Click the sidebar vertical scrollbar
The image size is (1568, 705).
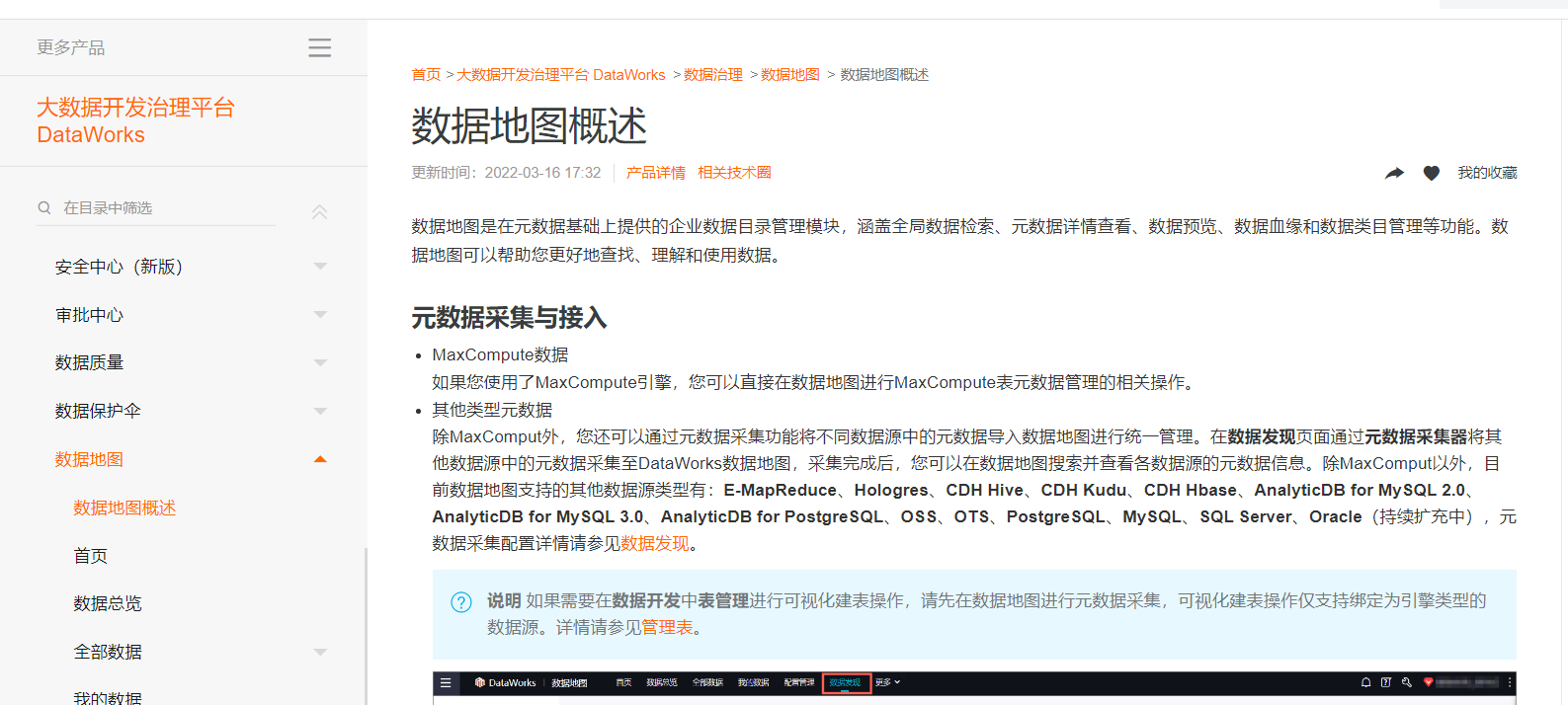click(366, 626)
